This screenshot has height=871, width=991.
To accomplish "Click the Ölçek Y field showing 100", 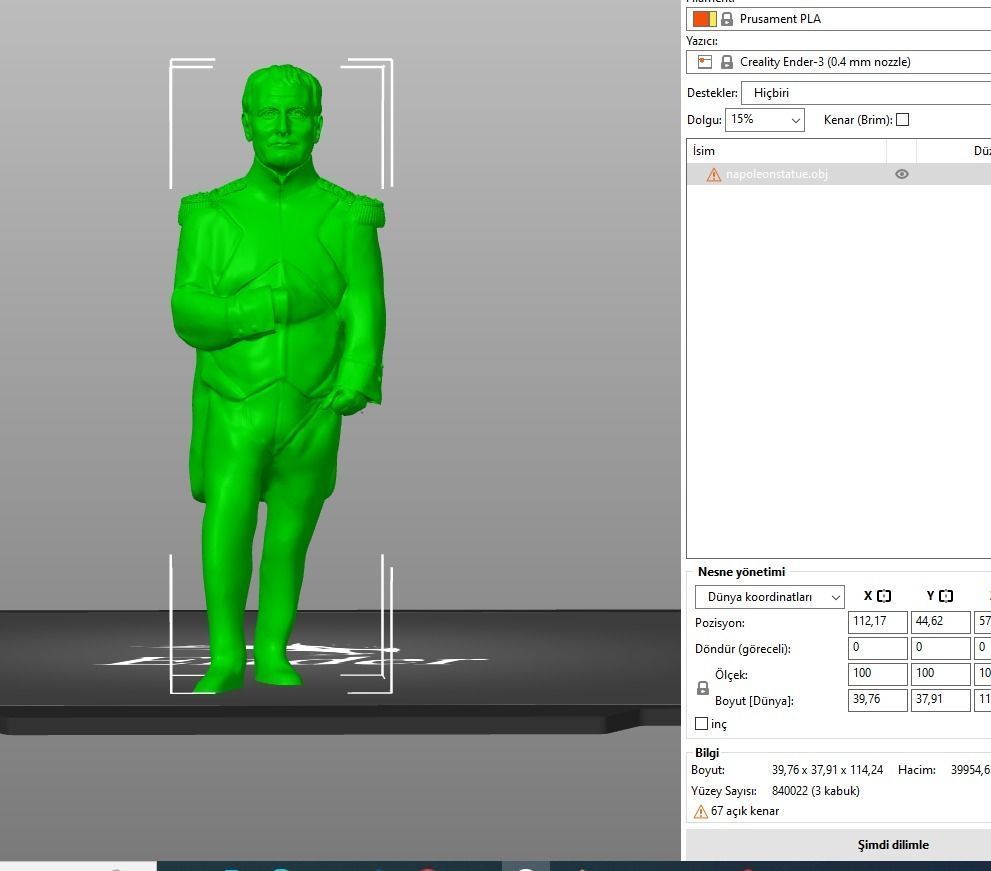I will tap(940, 674).
